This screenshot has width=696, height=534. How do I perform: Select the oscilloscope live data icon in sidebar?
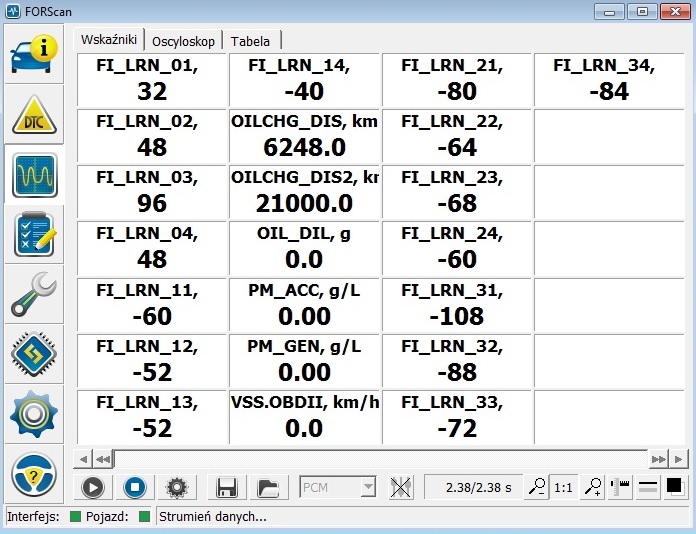click(x=34, y=177)
